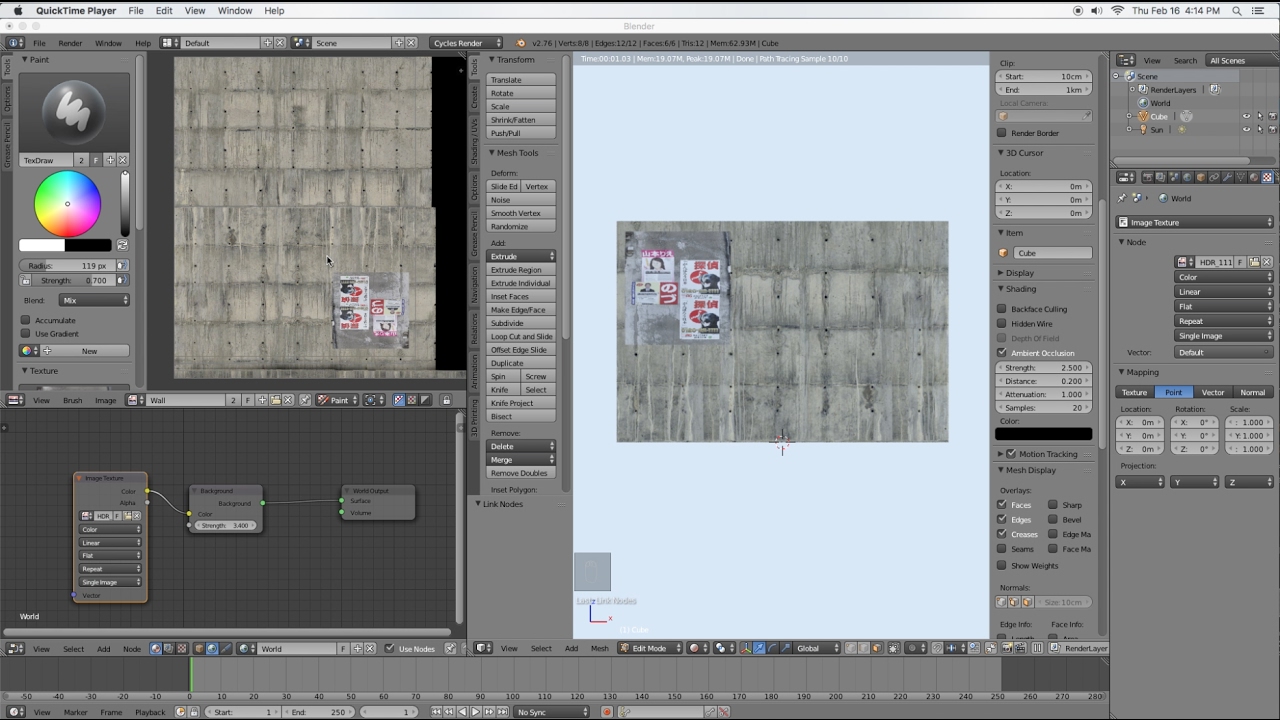The image size is (1280, 720).
Task: Click the timeline record auto-keyframe button
Action: [x=606, y=712]
